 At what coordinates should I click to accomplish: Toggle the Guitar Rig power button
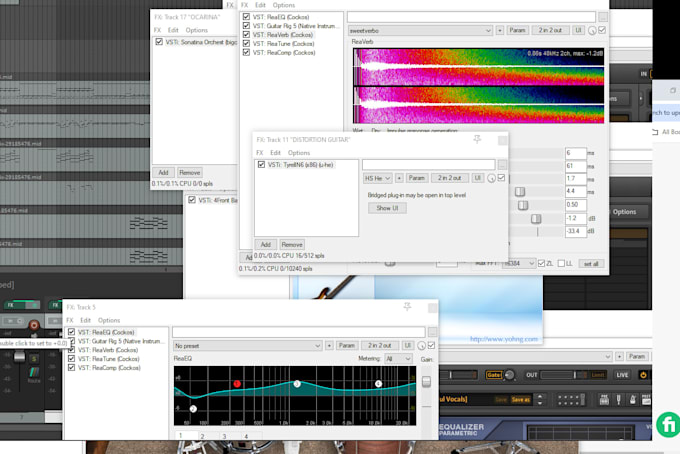coord(643,375)
